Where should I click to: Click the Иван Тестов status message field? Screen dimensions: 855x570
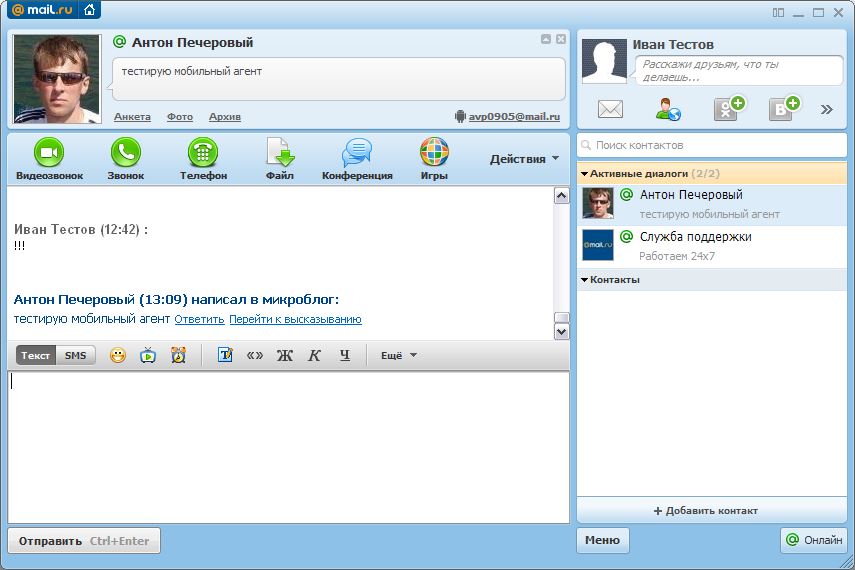point(739,71)
